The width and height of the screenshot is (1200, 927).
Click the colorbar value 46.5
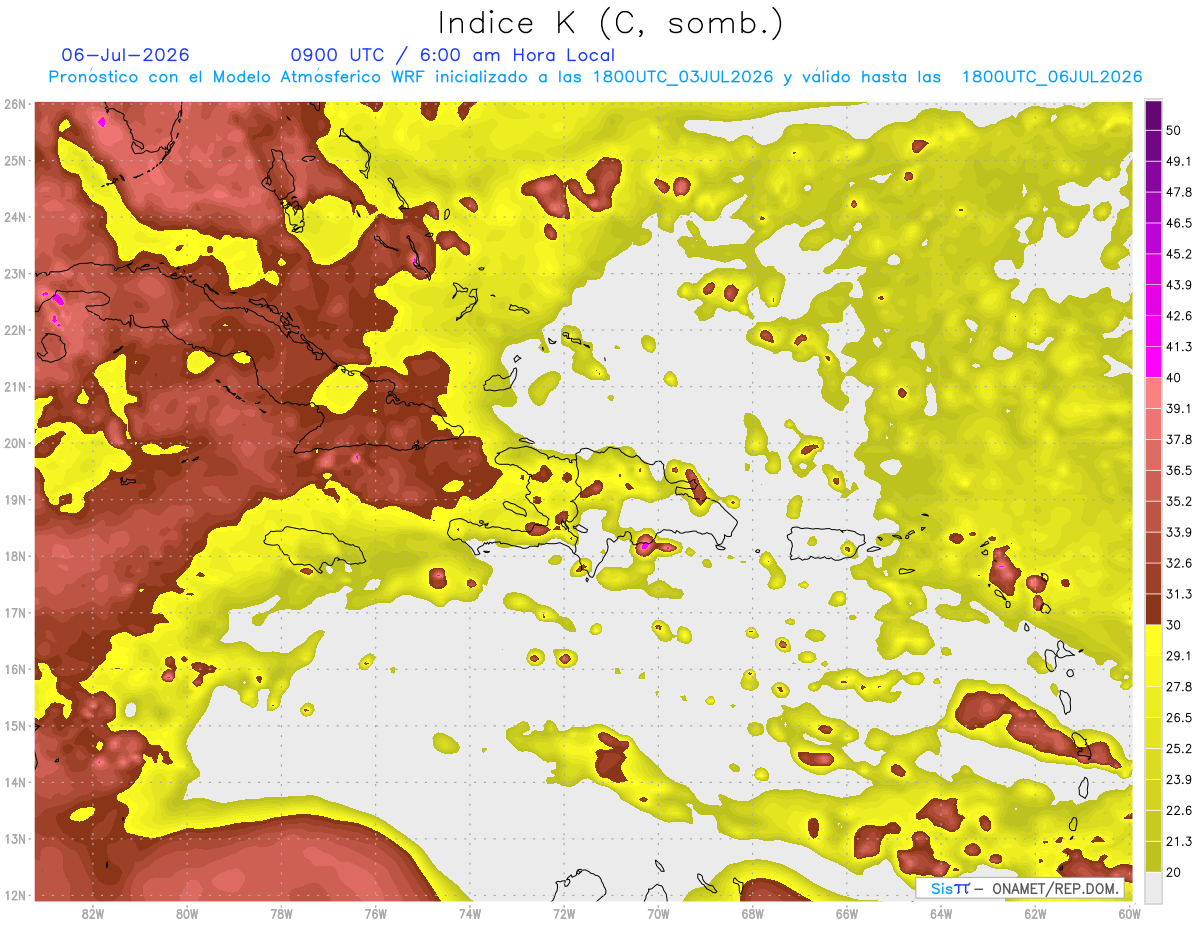pos(1179,223)
